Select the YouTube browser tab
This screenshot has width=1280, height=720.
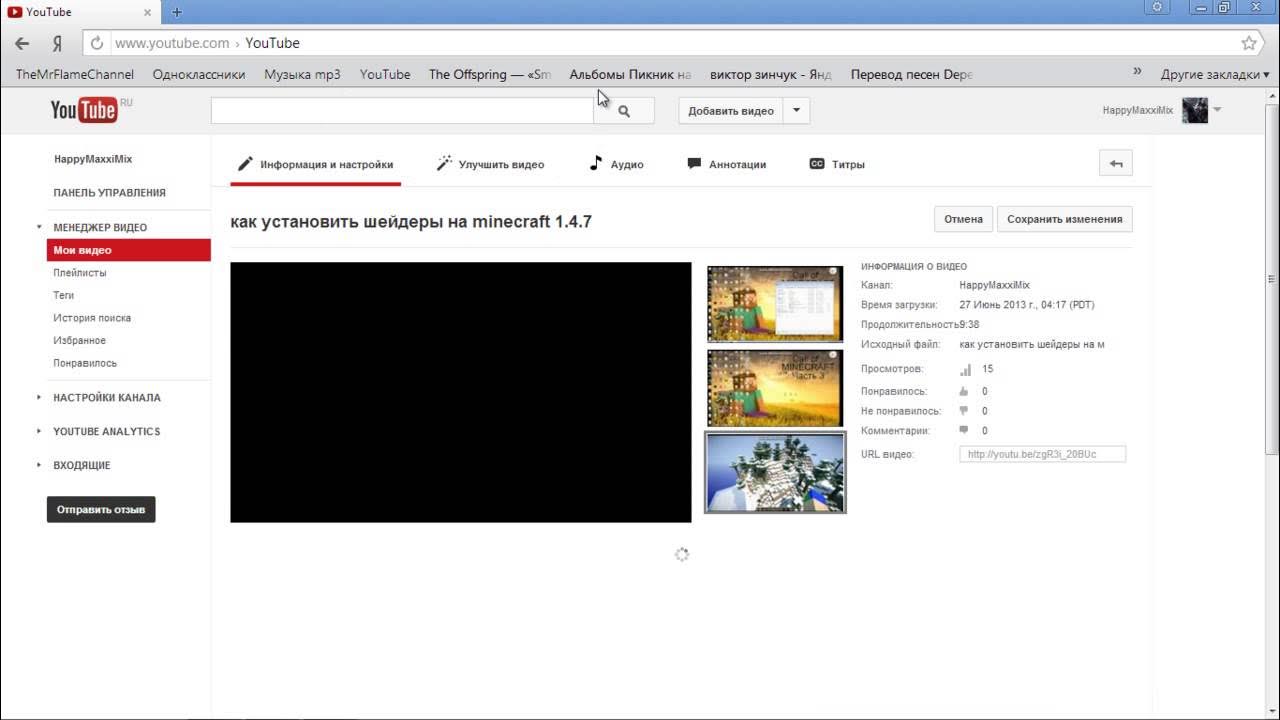pyautogui.click(x=80, y=12)
